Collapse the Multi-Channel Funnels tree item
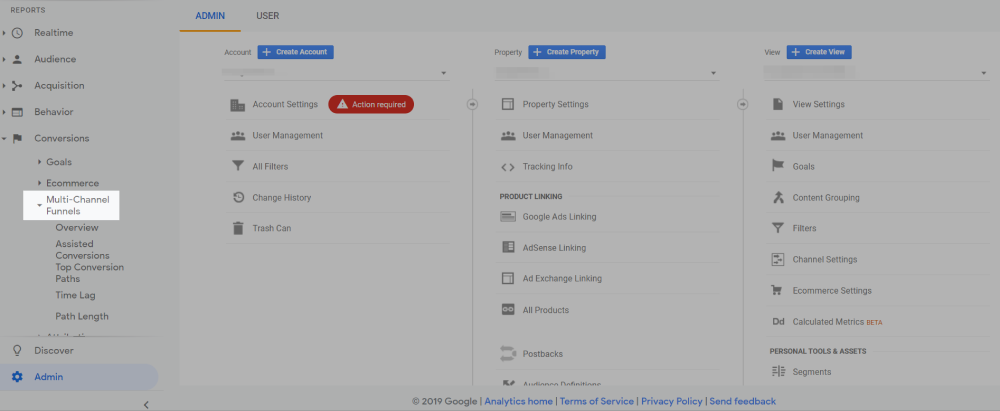This screenshot has width=1000, height=411. pyautogui.click(x=39, y=205)
